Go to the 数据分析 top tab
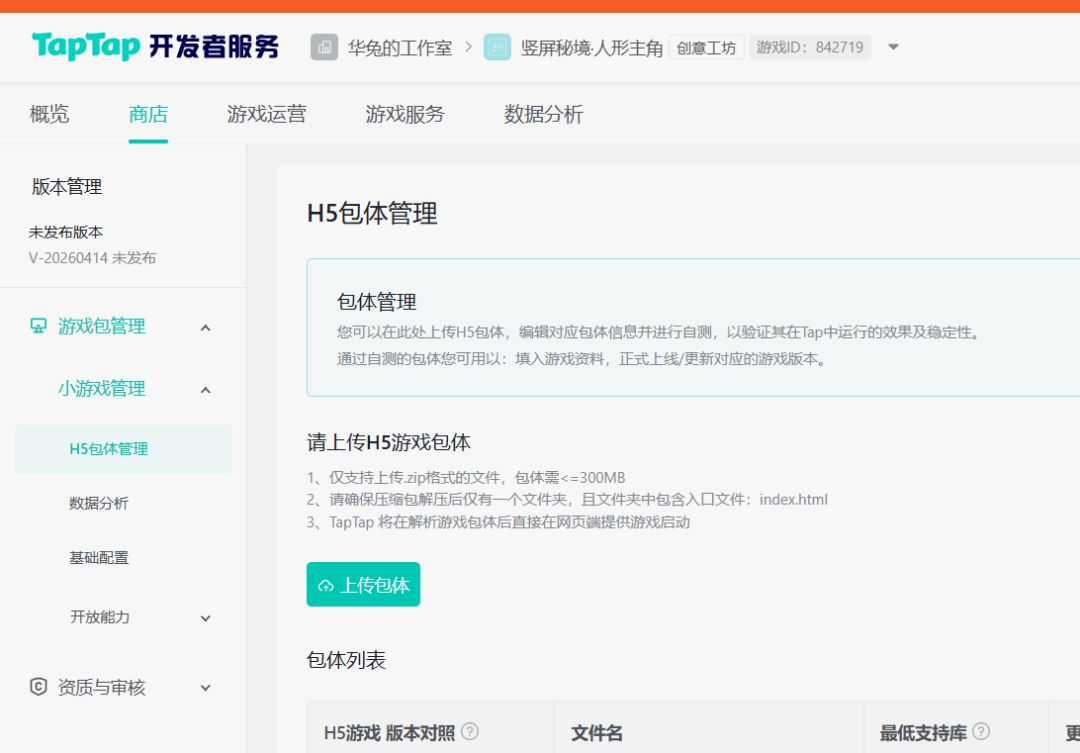The width and height of the screenshot is (1080, 753). (543, 114)
